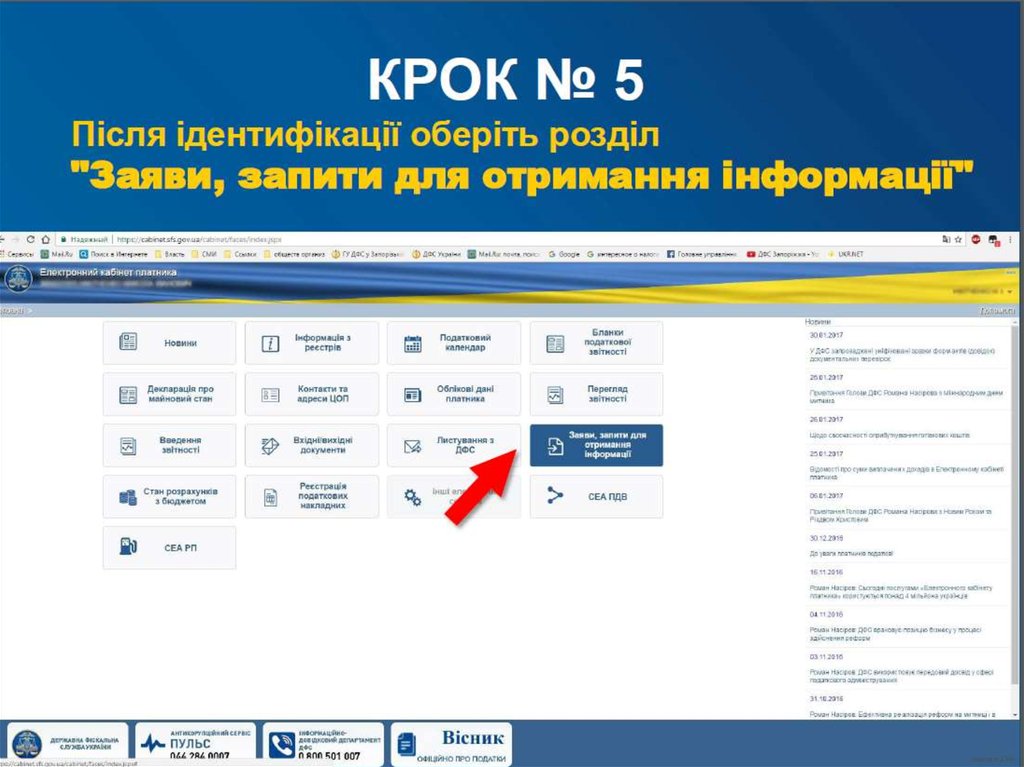Image resolution: width=1024 pixels, height=767 pixels.
Task: Open news Відомості про суми виплачених доходів
Action: click(x=906, y=473)
